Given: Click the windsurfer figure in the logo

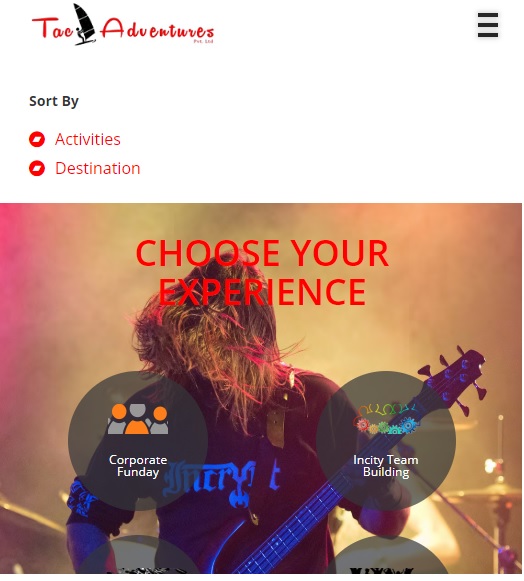Looking at the screenshot, I should coord(84,24).
